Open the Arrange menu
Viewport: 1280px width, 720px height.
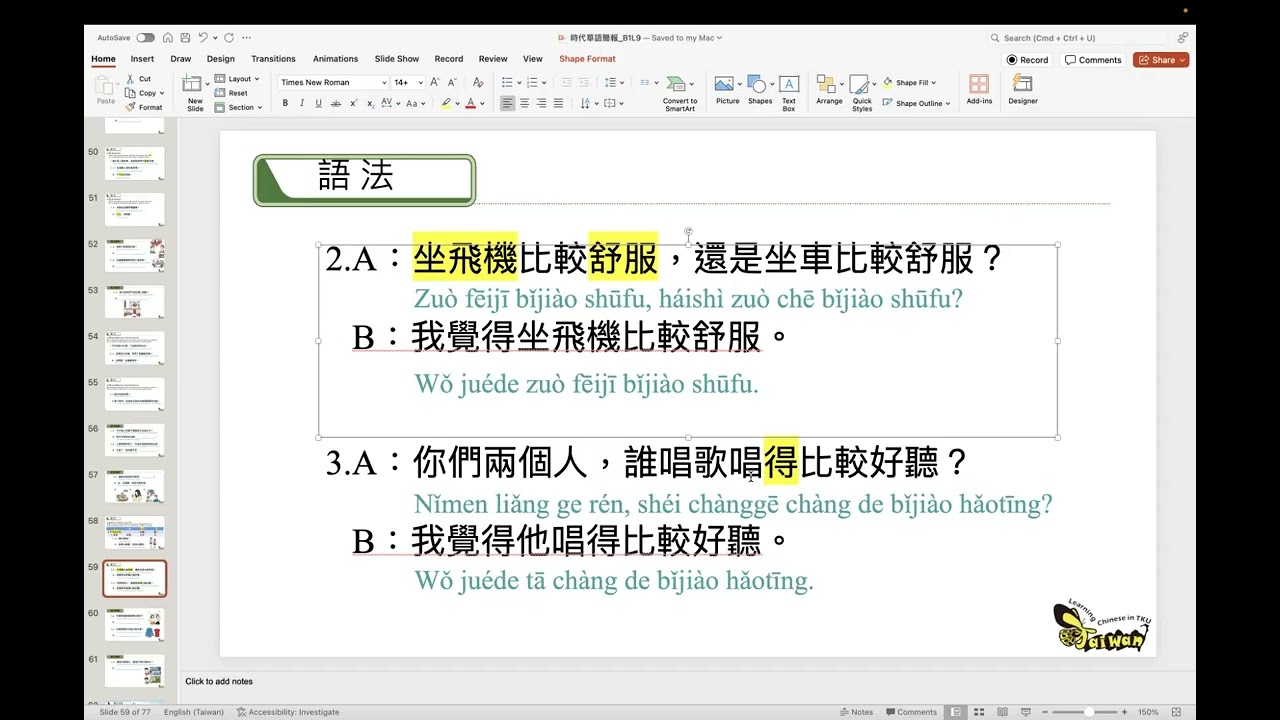(829, 90)
